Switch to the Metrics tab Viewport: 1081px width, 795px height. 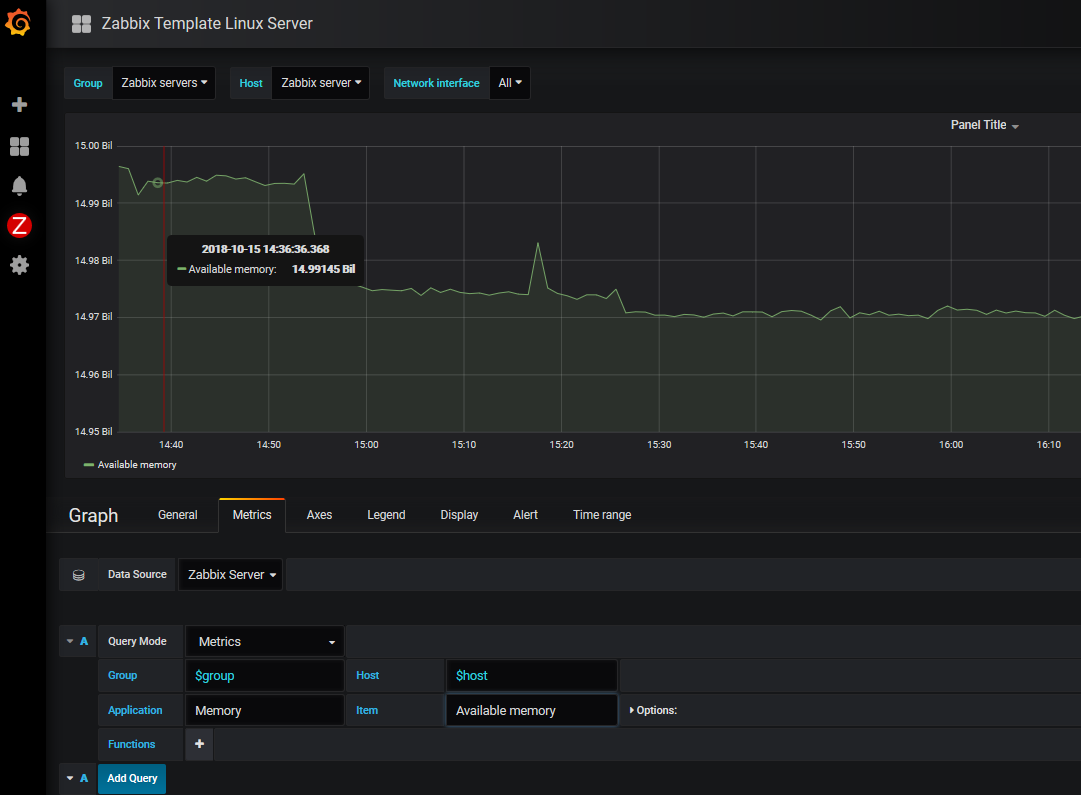coord(252,515)
